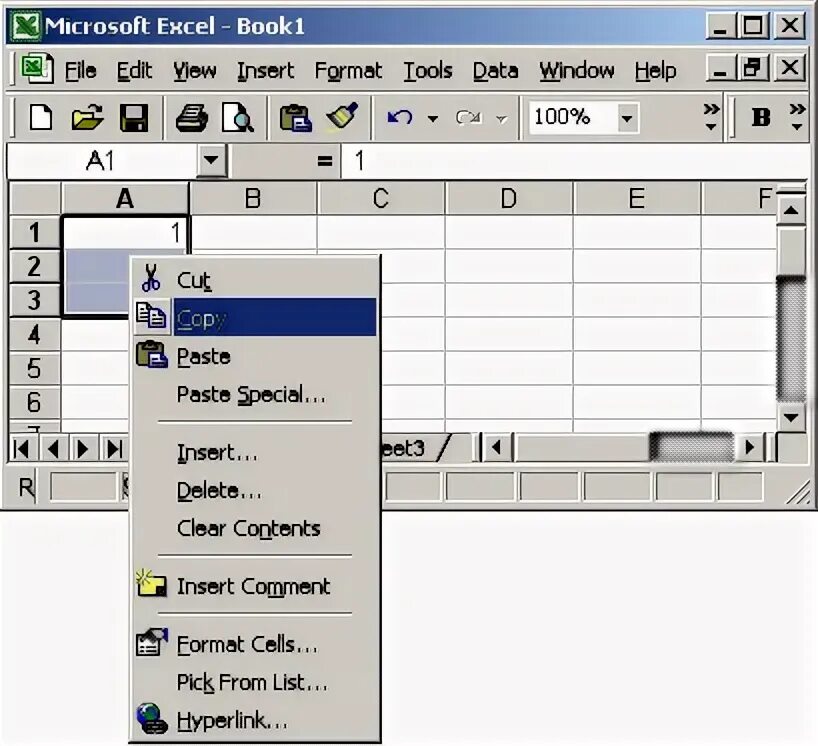Click horizontal scrollbar right arrow
Viewport: 818px width, 746px height.
click(x=750, y=448)
